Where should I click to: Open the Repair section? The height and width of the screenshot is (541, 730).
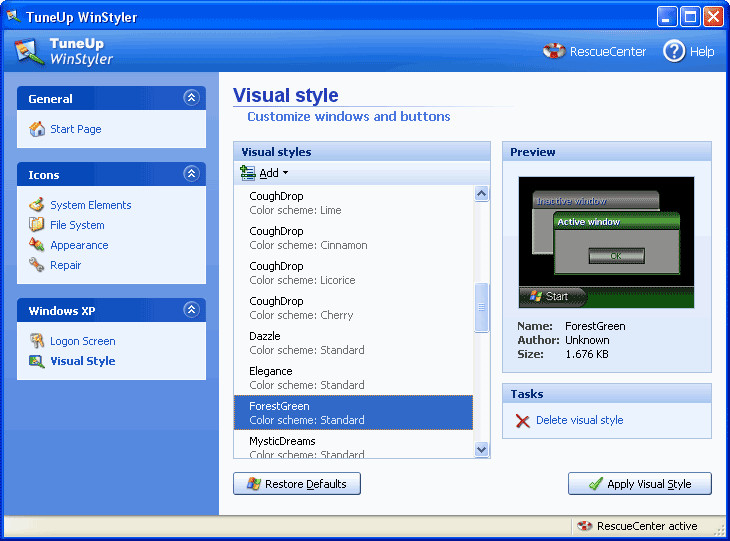pos(66,265)
